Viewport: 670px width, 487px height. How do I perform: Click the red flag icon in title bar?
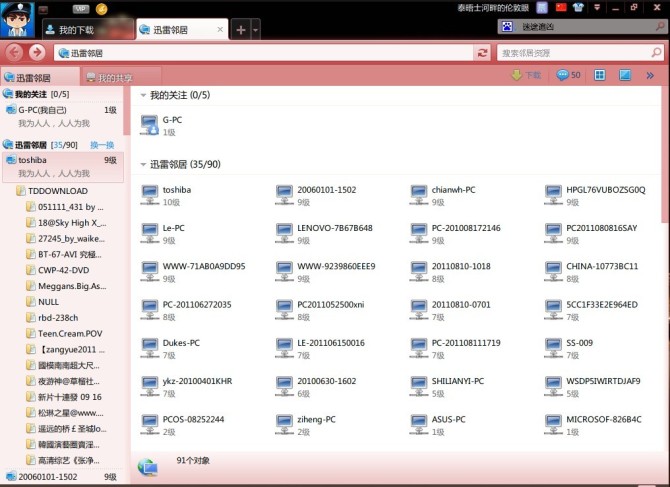coord(561,7)
